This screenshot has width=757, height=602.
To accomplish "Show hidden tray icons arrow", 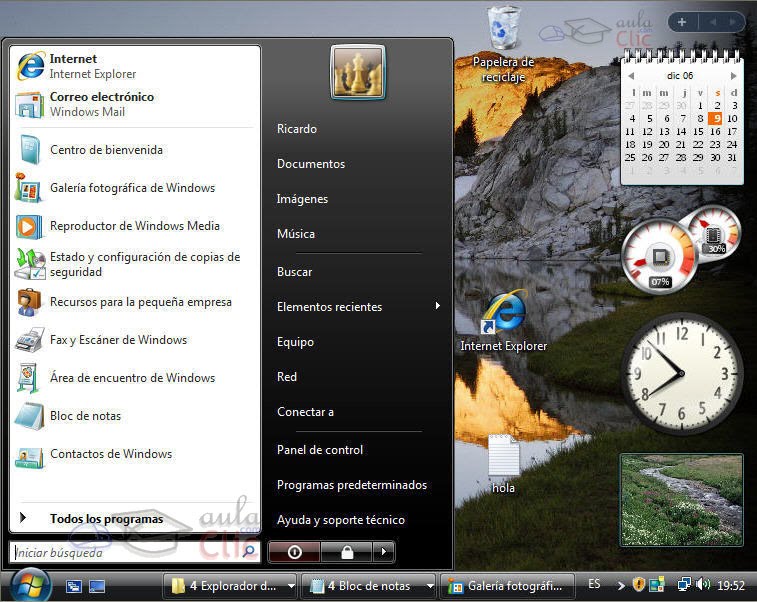I will (621, 586).
